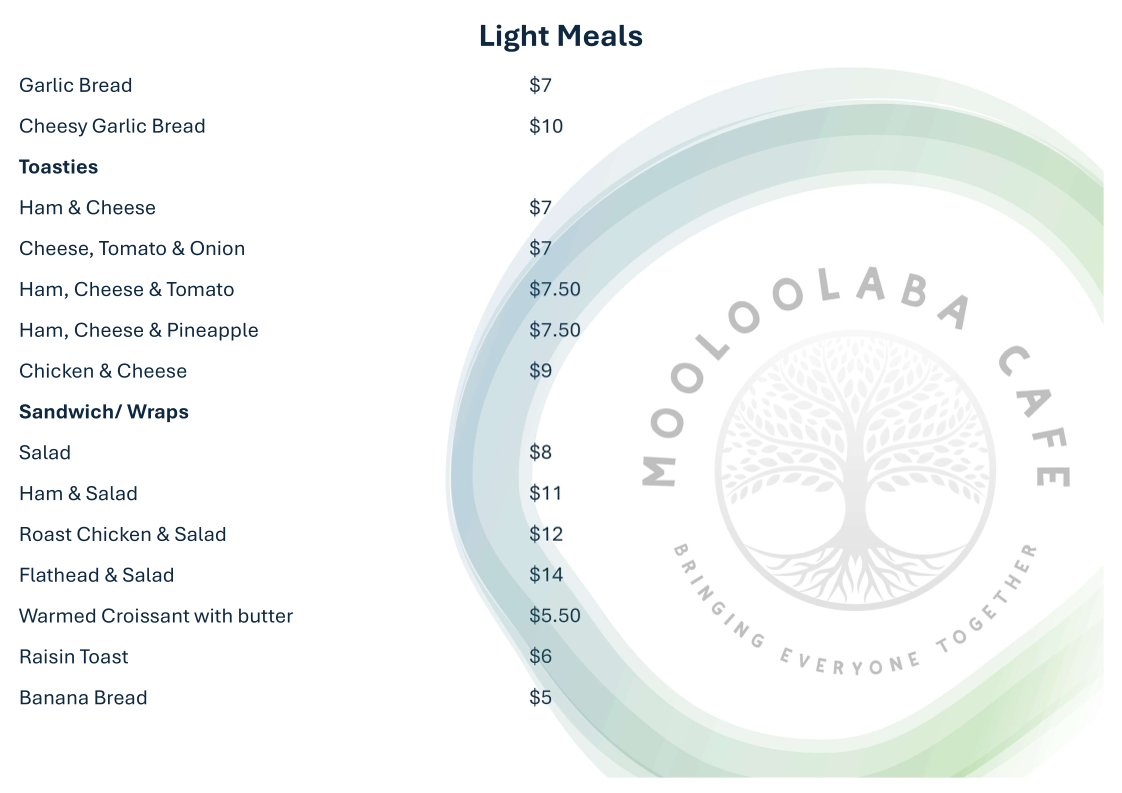This screenshot has width=1122, height=793.
Task: Select the Ham & Cheese toastie
Action: [87, 208]
